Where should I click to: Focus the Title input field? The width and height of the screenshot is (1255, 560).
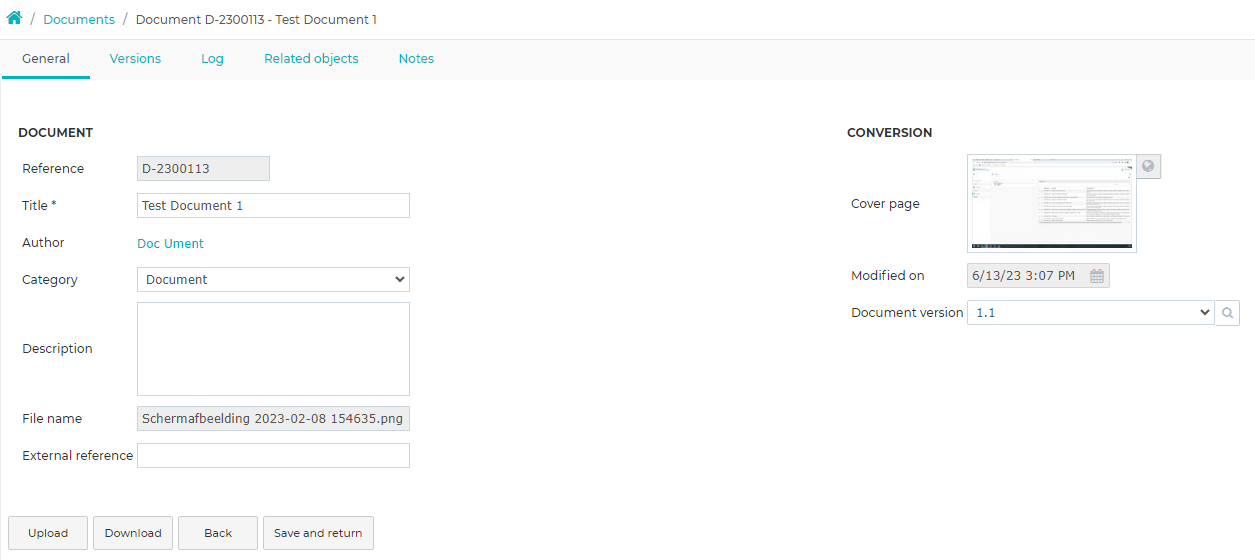(x=273, y=206)
